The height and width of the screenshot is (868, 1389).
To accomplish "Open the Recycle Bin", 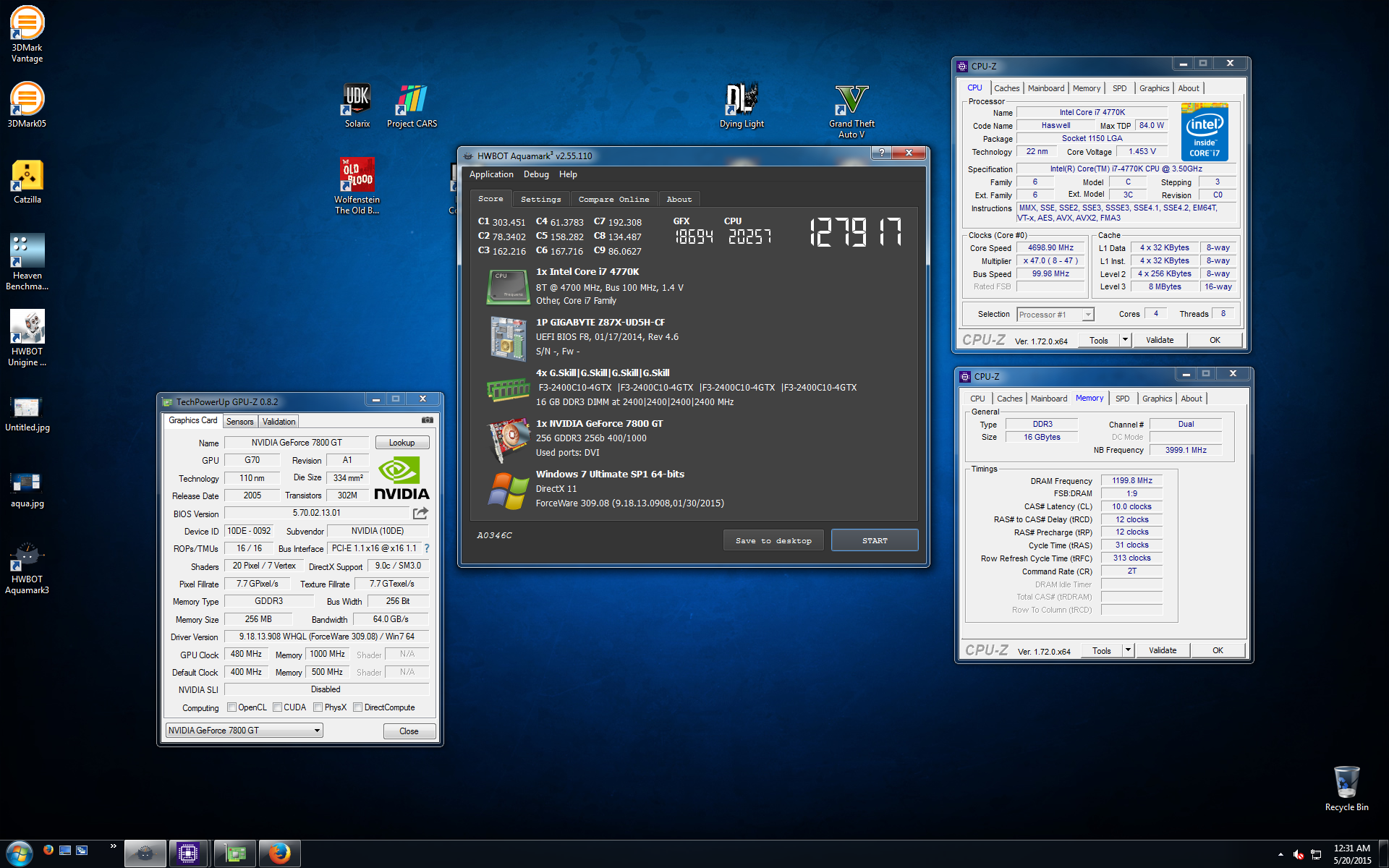I will (1346, 788).
